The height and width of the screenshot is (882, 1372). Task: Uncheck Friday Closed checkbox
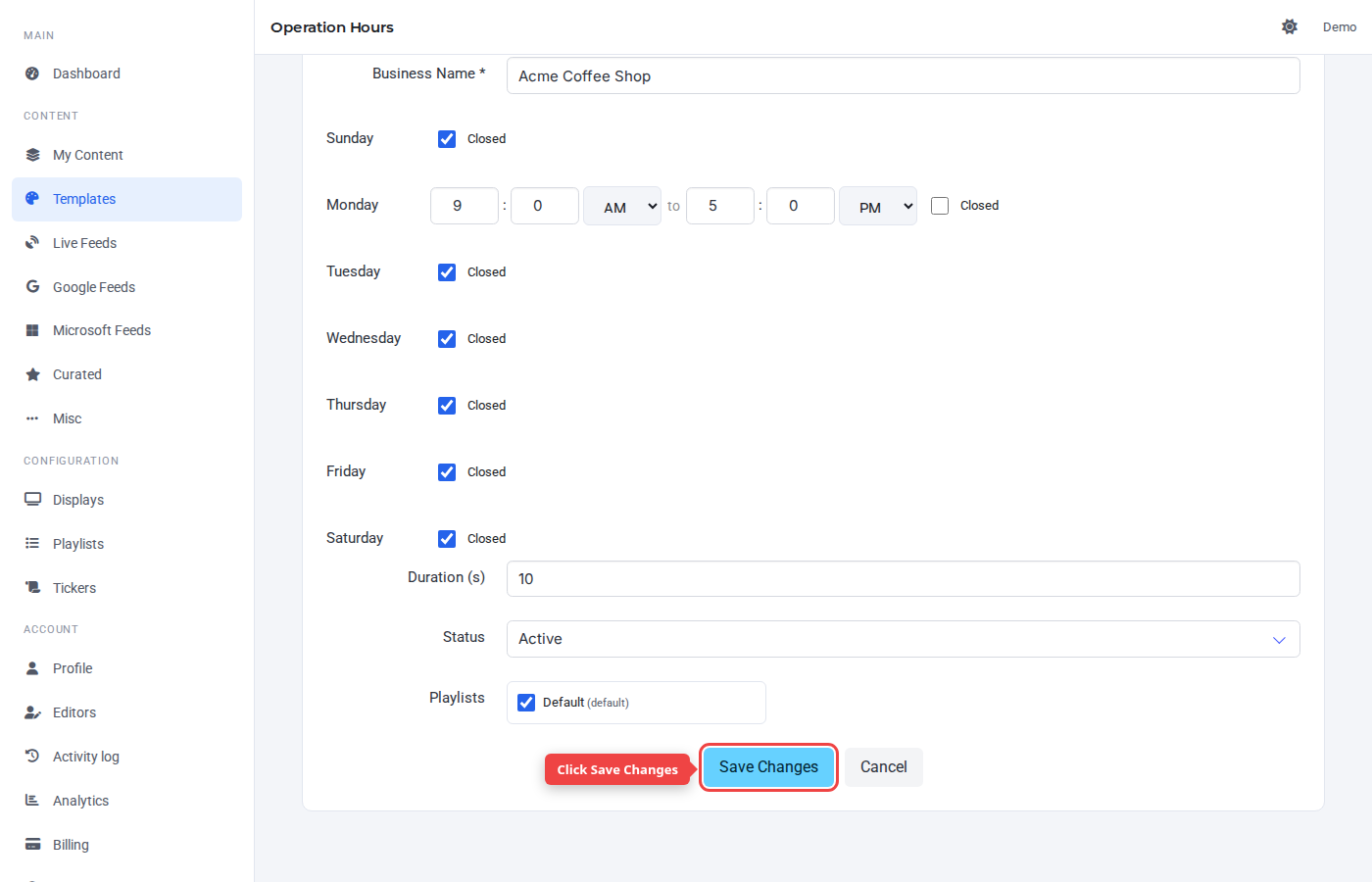447,472
